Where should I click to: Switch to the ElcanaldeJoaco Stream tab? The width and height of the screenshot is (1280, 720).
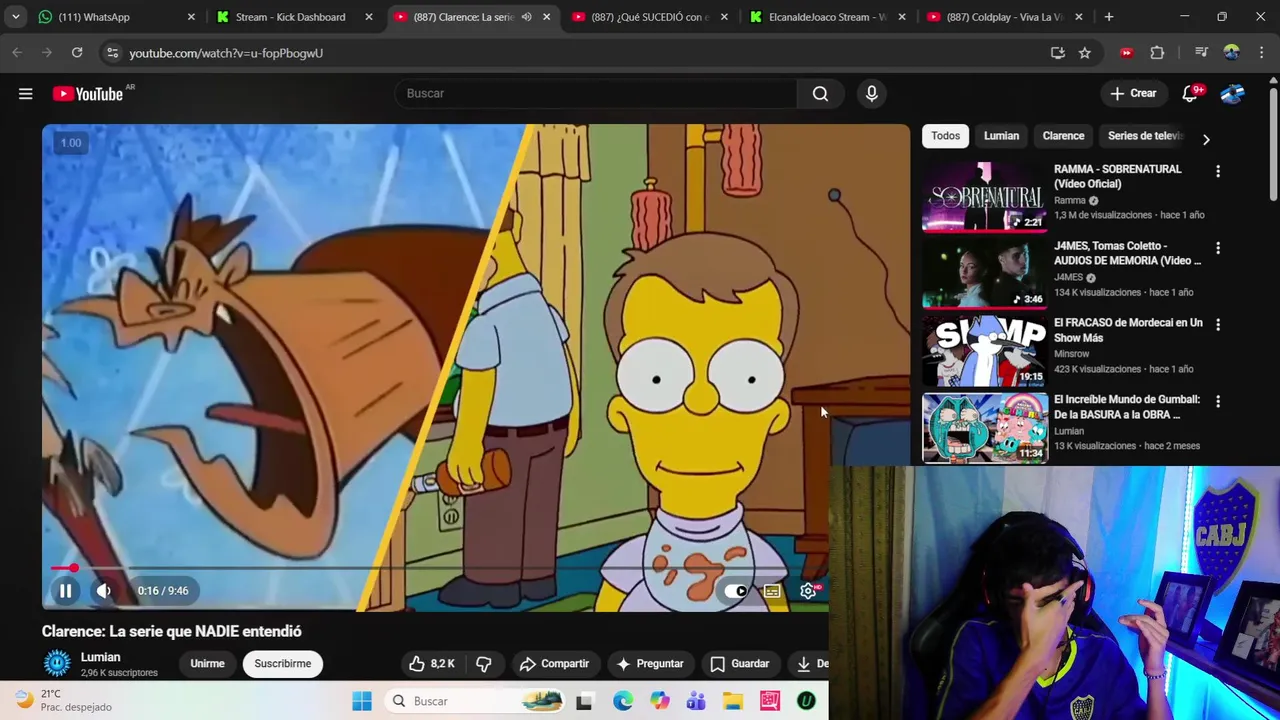pos(828,17)
